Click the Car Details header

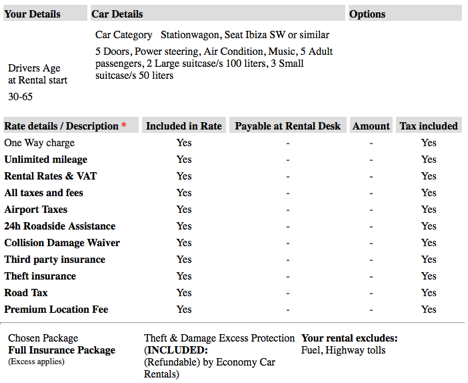tap(218, 14)
